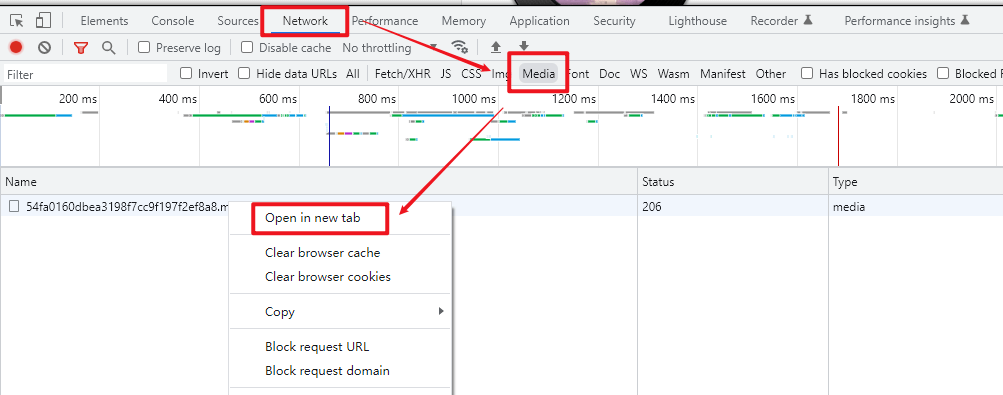Export HAR file with download arrow
The image size is (1003, 395).
pos(524,46)
